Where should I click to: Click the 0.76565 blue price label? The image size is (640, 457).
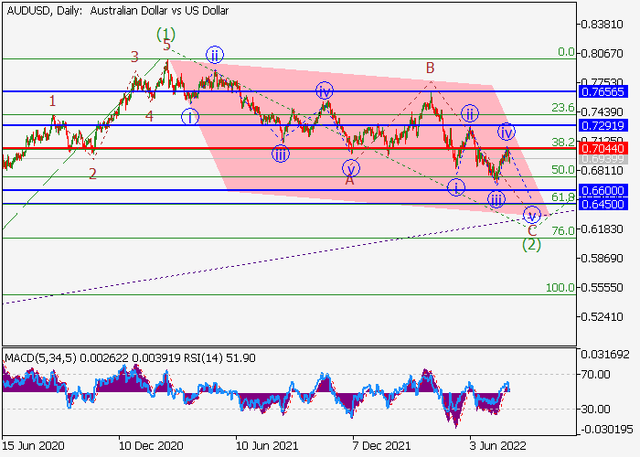607,91
